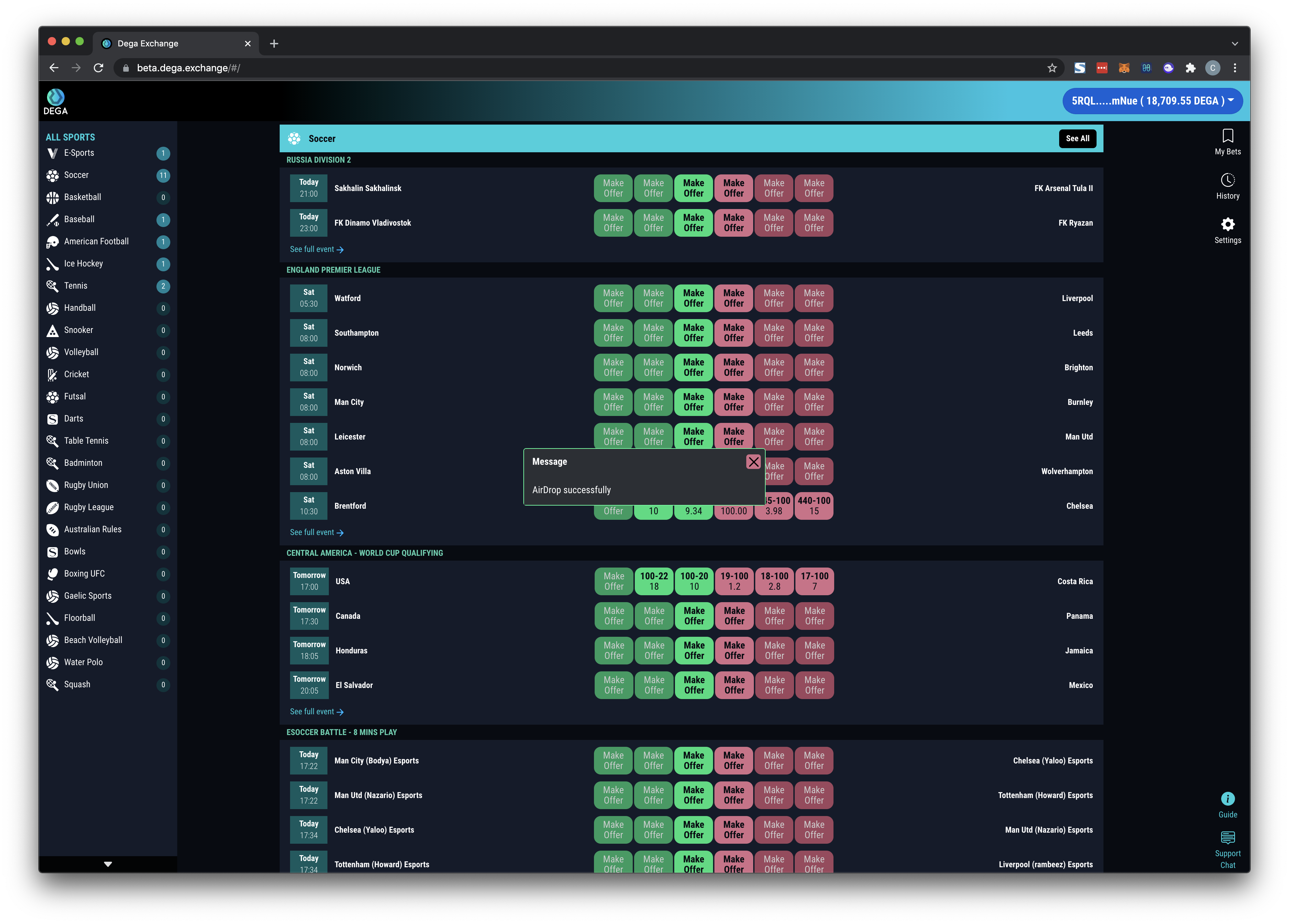Expand wallet balance dropdown
The height and width of the screenshot is (924, 1289).
click(x=1152, y=101)
